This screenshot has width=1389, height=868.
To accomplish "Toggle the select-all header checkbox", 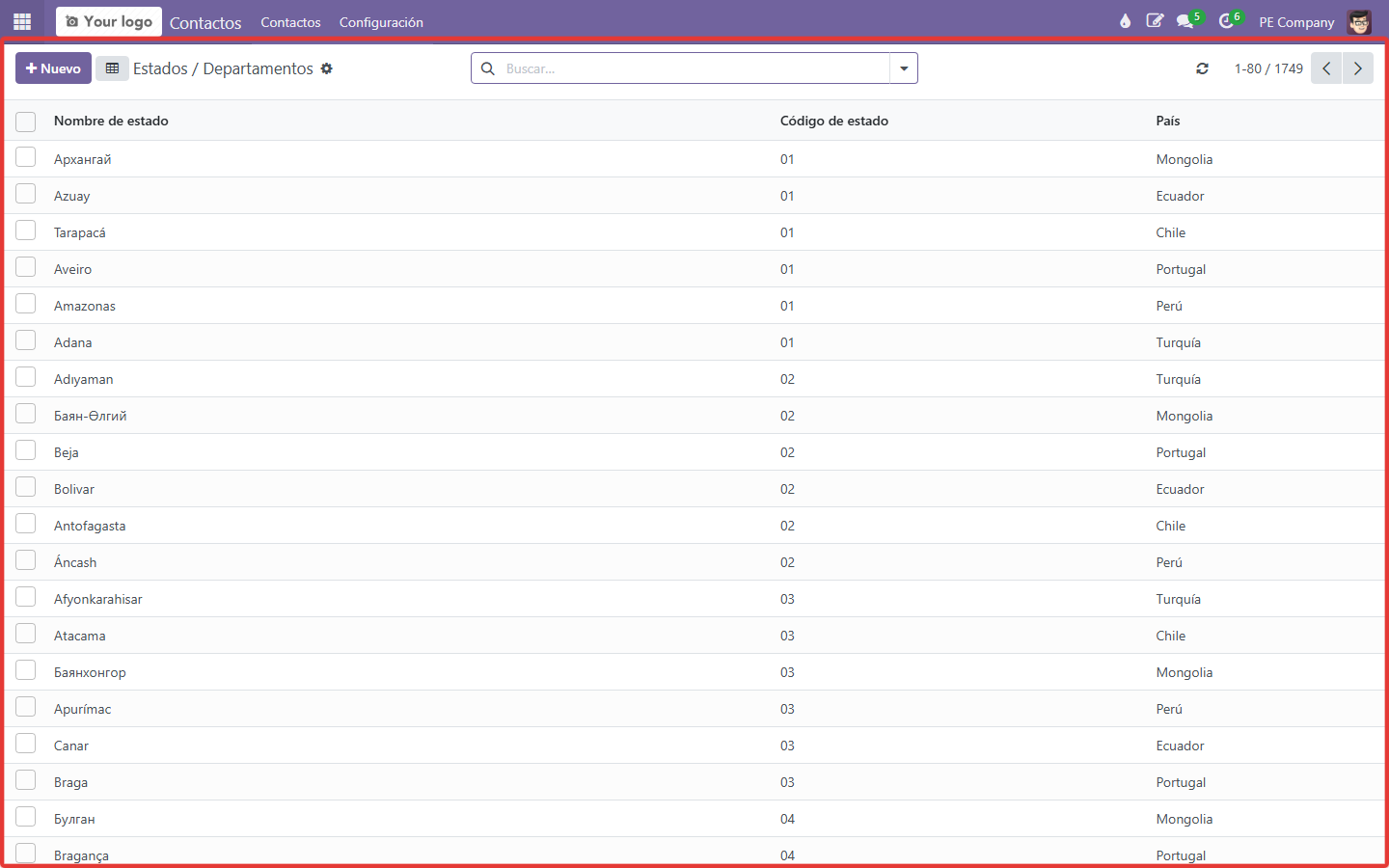I will pos(26,122).
